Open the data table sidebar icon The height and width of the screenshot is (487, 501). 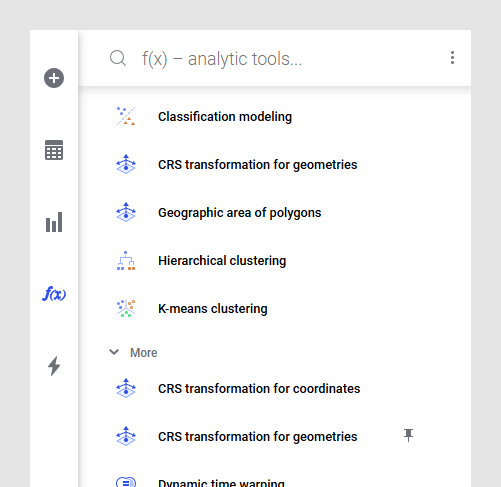tap(54, 150)
